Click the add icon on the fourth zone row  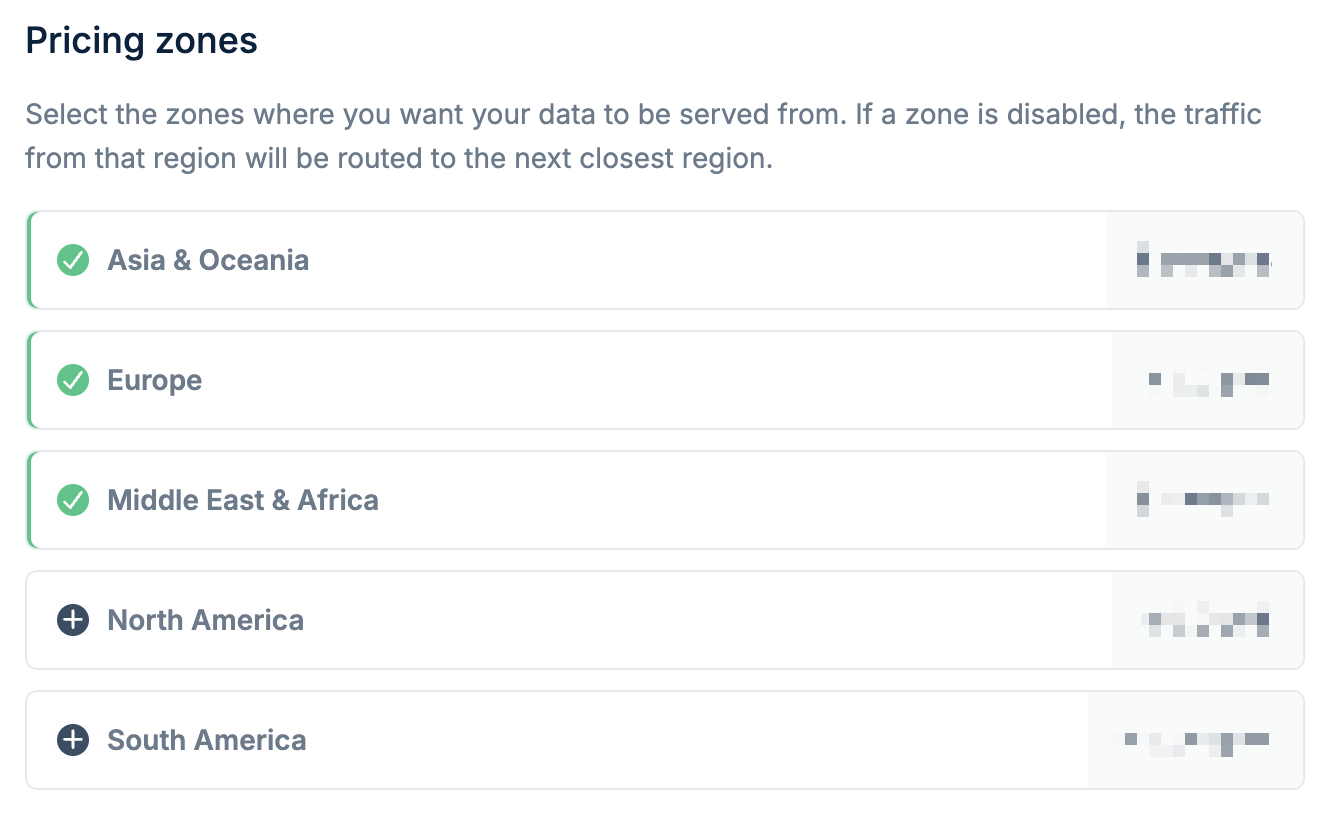[72, 620]
